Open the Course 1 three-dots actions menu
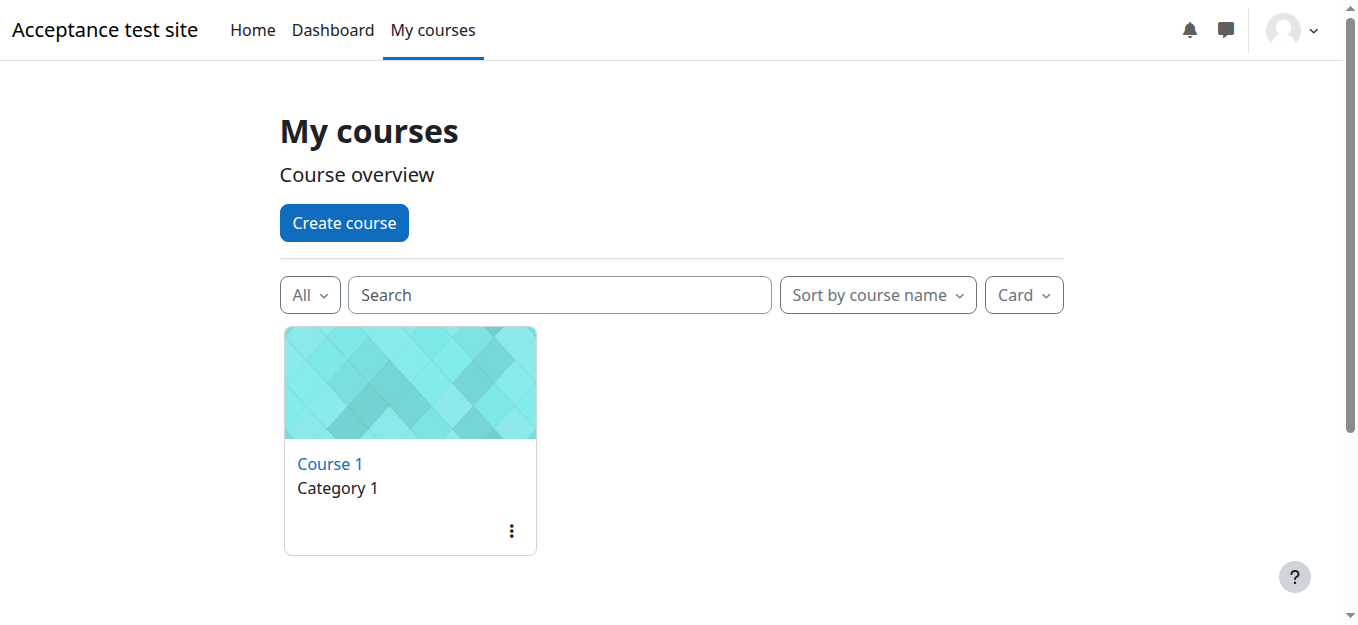Screen dimensions: 1358x625 tap(512, 531)
